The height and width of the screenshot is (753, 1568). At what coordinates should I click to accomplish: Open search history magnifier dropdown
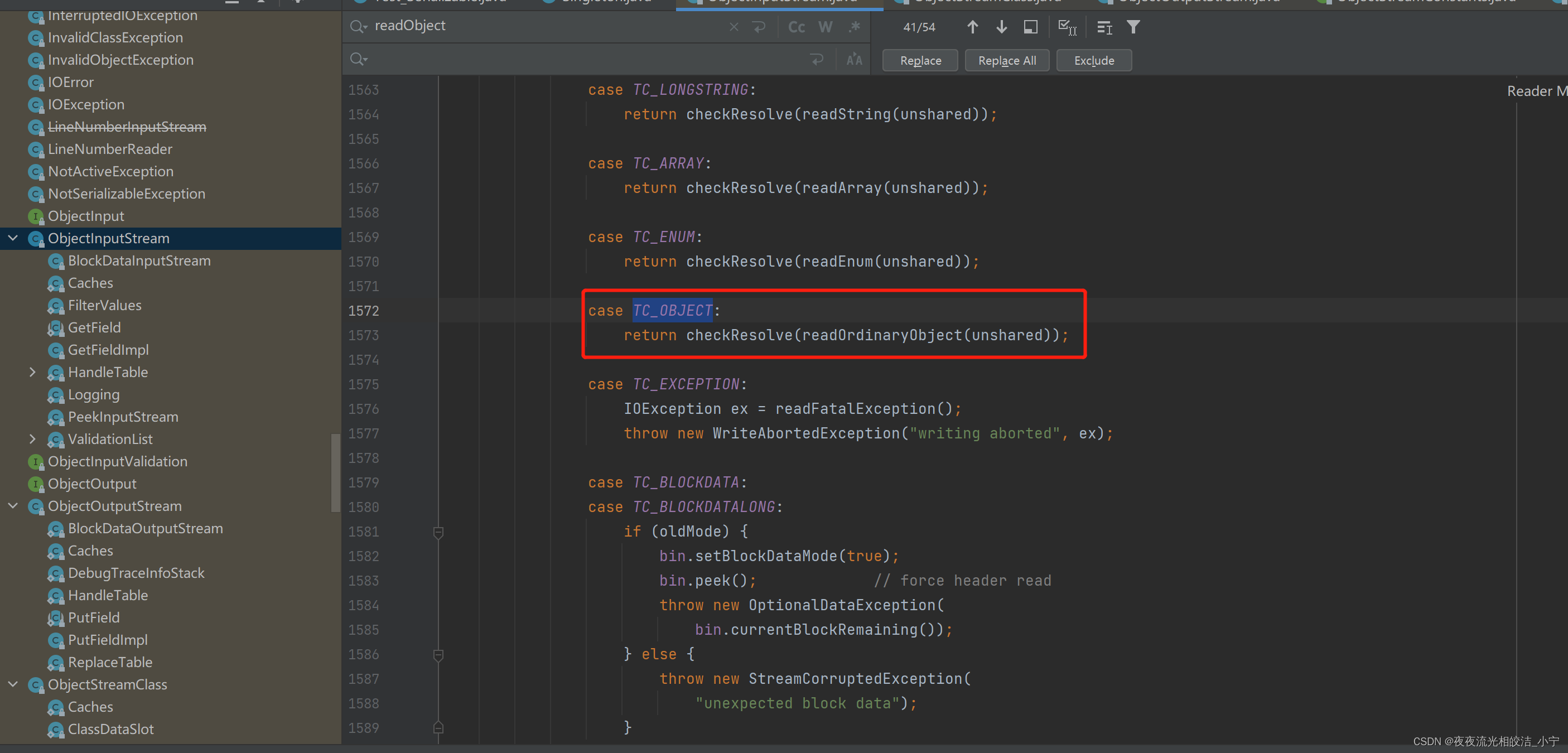click(x=358, y=26)
